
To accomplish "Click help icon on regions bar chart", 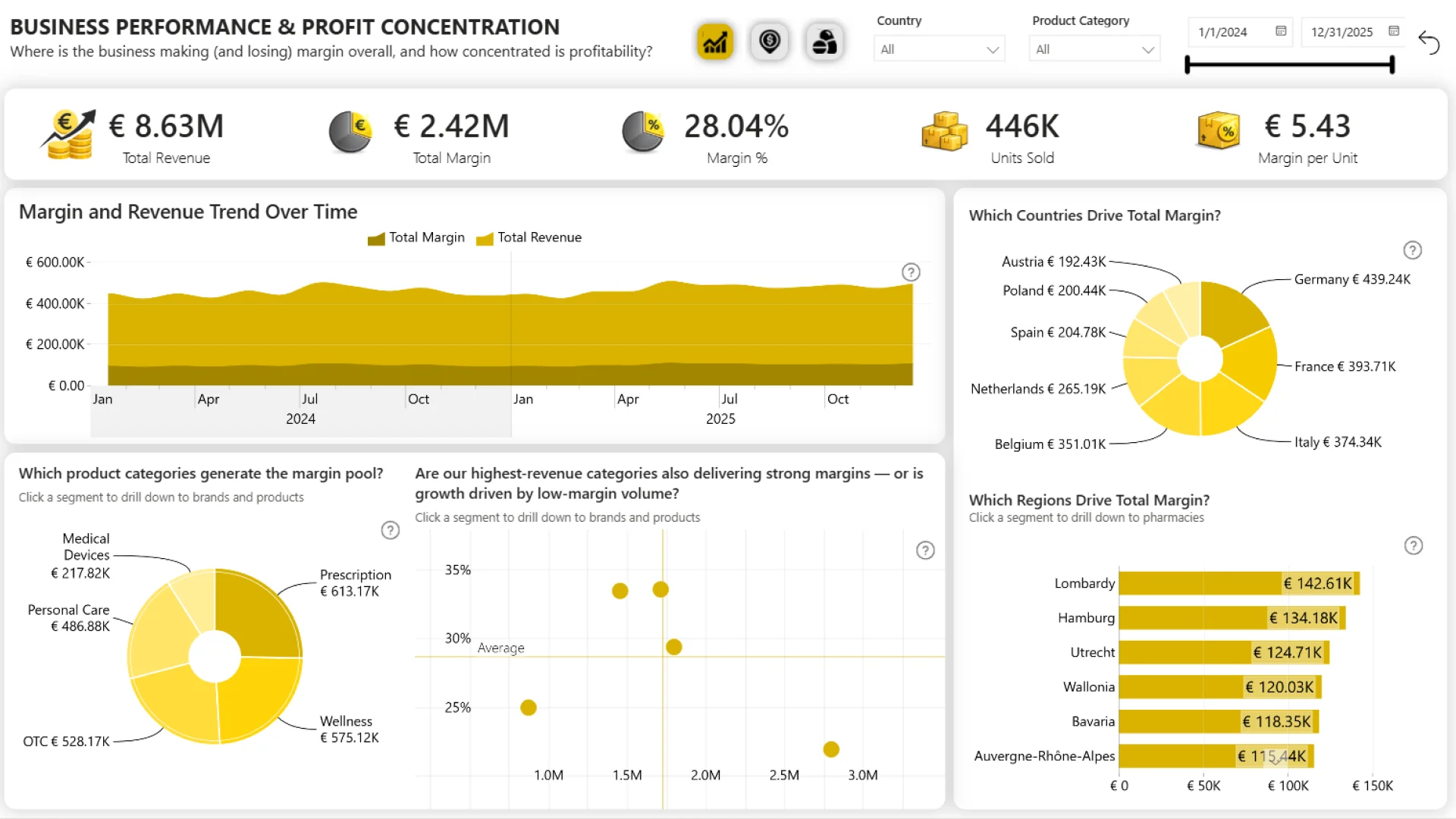I will pos(1413,546).
